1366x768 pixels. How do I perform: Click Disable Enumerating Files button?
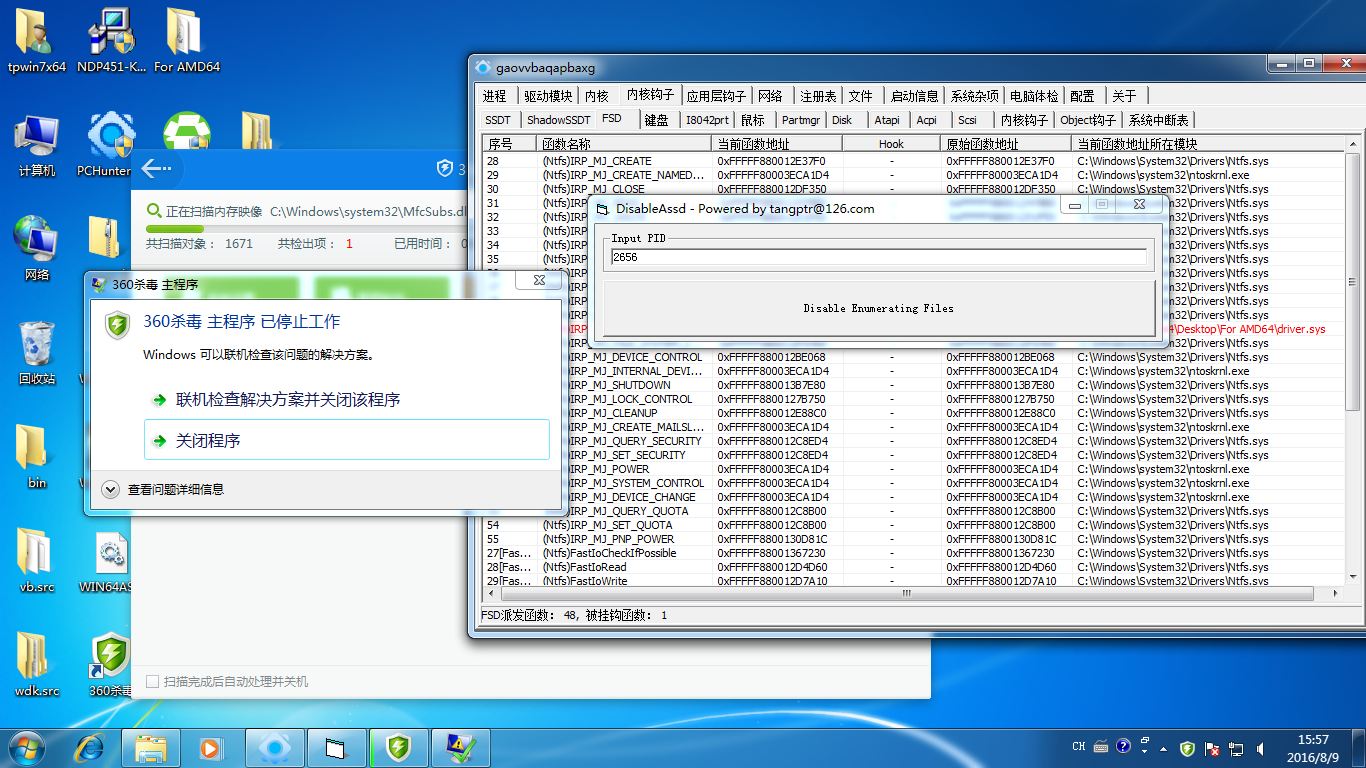click(x=879, y=308)
